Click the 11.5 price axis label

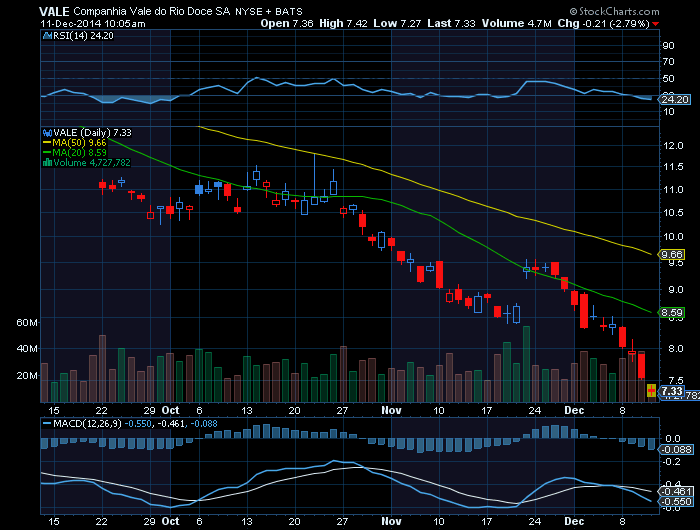[673, 167]
